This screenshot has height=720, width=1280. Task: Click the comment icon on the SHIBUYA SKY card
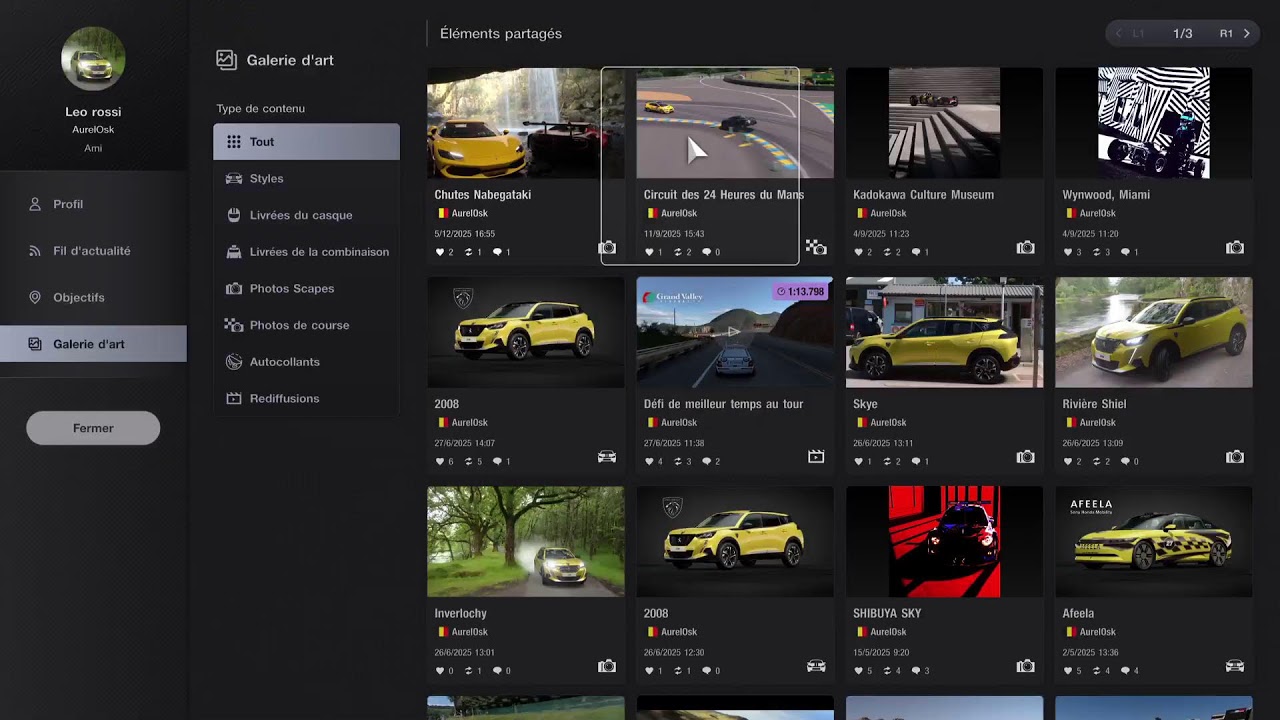coord(916,671)
